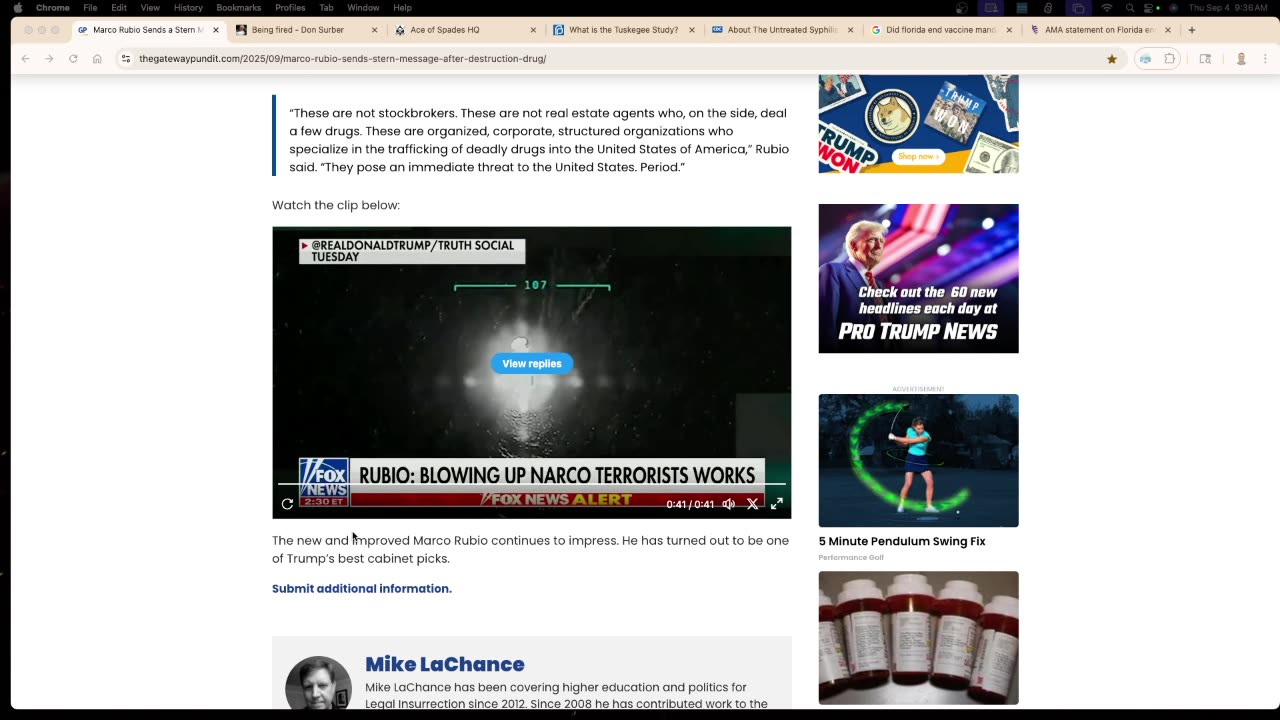The image size is (1280, 720).
Task: Open the Chrome profile avatar
Action: [x=1241, y=59]
